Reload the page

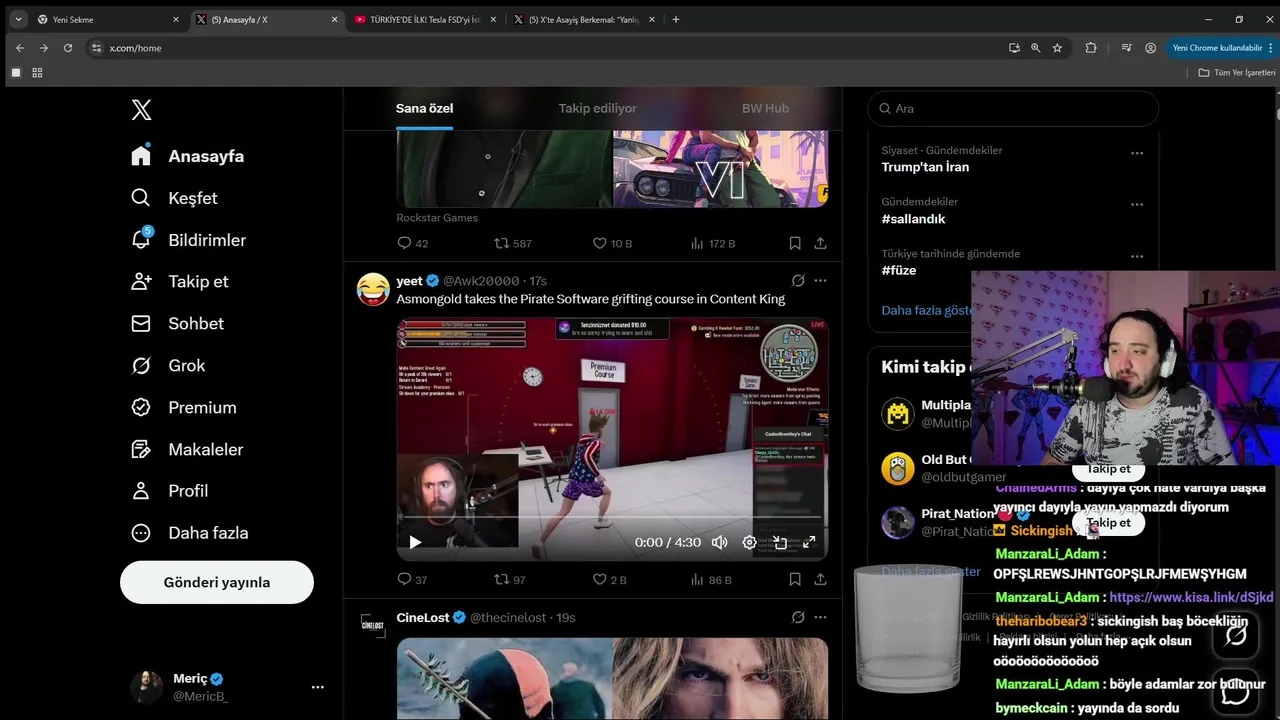[68, 48]
